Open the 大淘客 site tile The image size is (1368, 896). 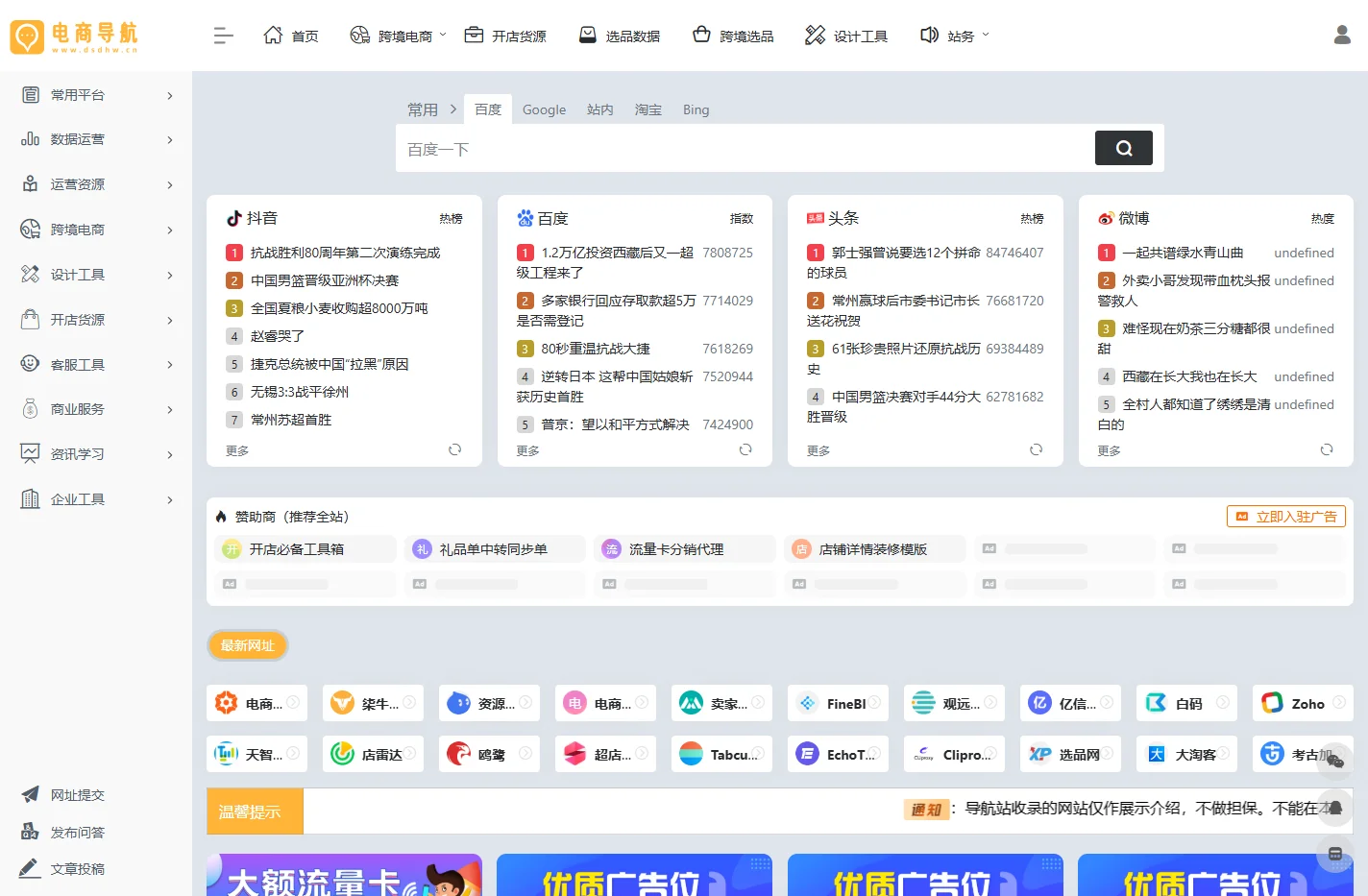(1186, 754)
